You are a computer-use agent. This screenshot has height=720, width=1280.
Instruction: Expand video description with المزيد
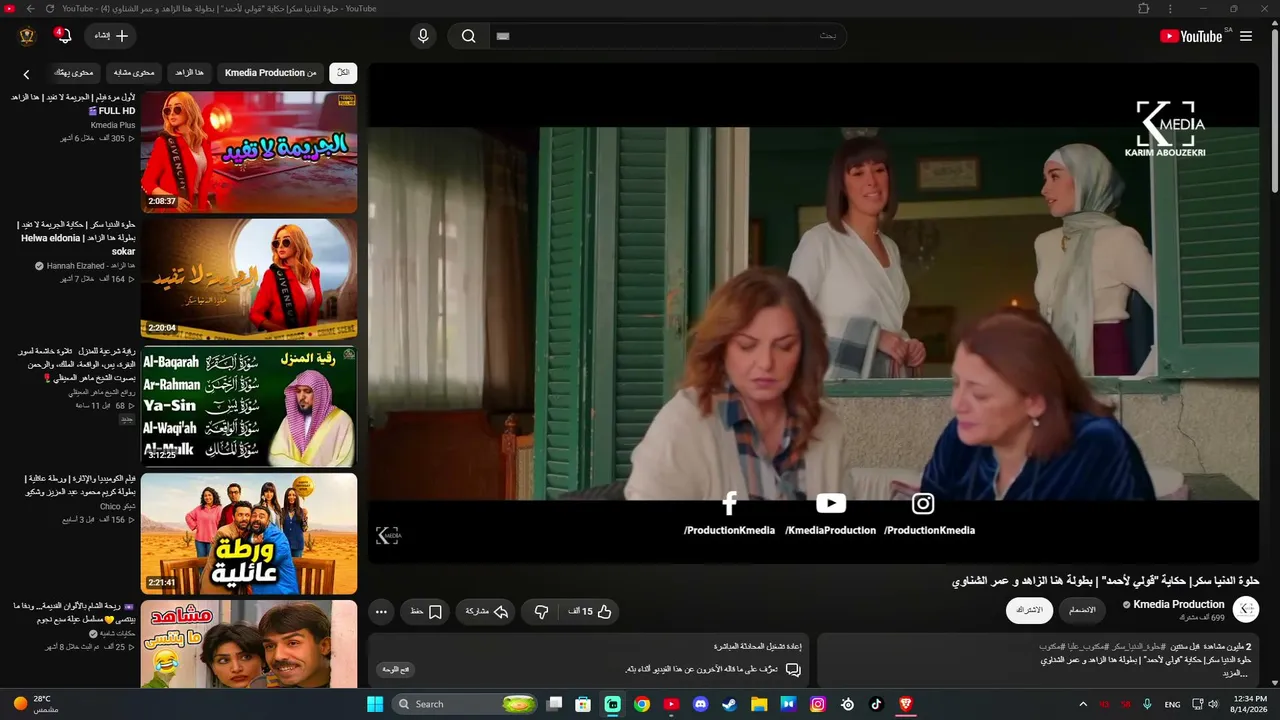(1237, 673)
